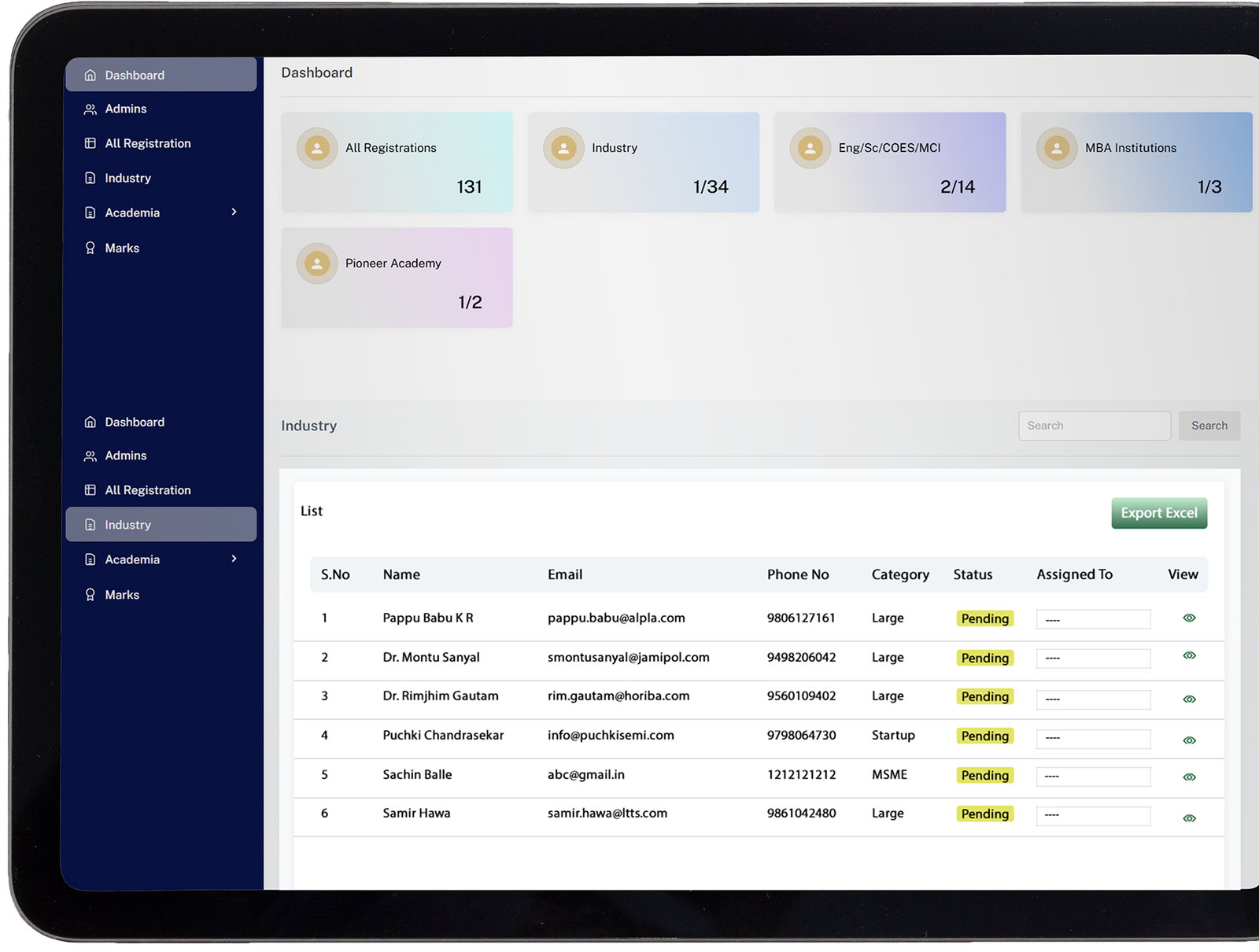Viewport: 1259px width, 952px height.
Task: Select the Industry document icon in sidebar
Action: click(90, 178)
